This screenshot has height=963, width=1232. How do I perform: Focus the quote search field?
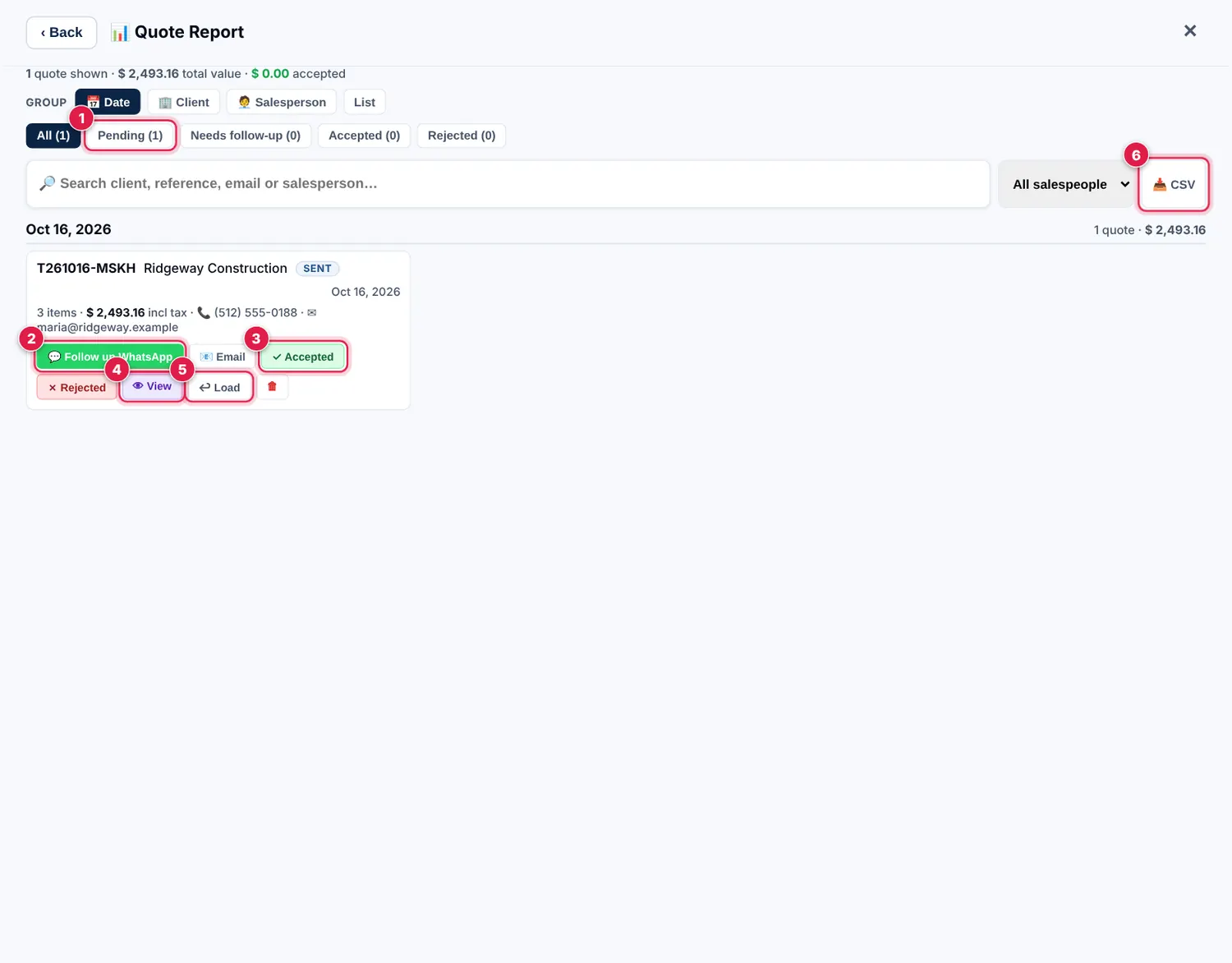[508, 184]
